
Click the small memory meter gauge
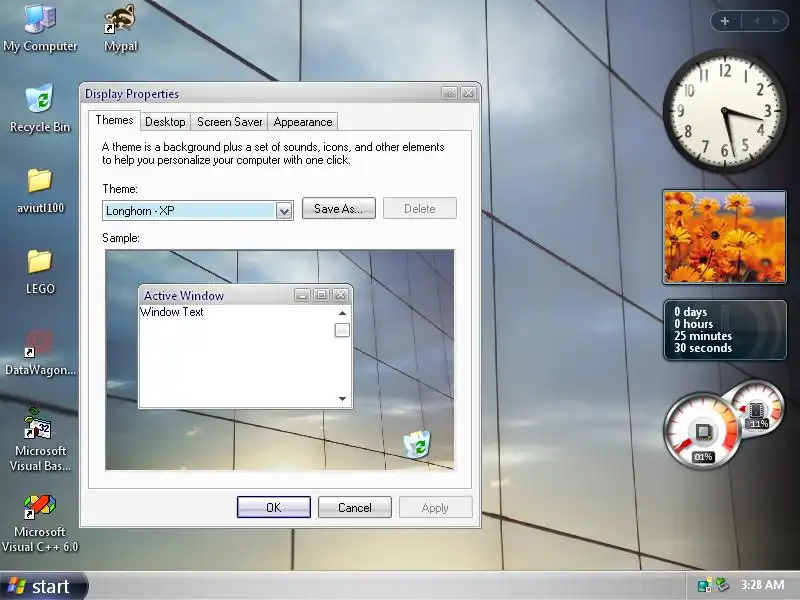[757, 408]
